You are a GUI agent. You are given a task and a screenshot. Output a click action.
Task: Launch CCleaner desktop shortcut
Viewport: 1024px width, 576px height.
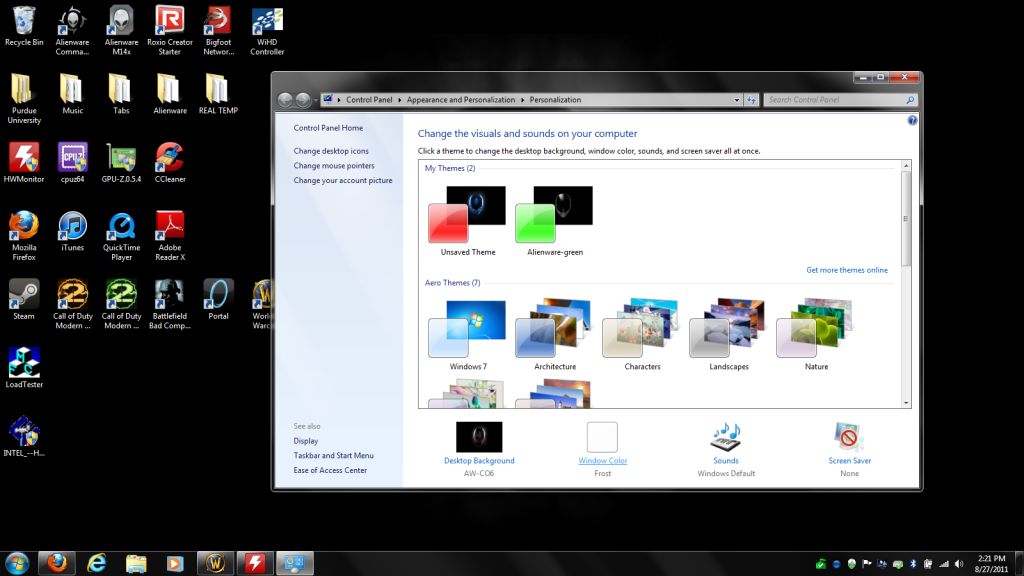click(x=170, y=163)
